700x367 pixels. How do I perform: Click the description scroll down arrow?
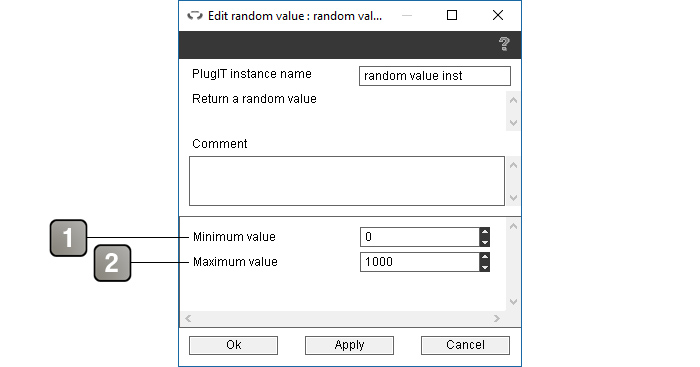(x=513, y=122)
